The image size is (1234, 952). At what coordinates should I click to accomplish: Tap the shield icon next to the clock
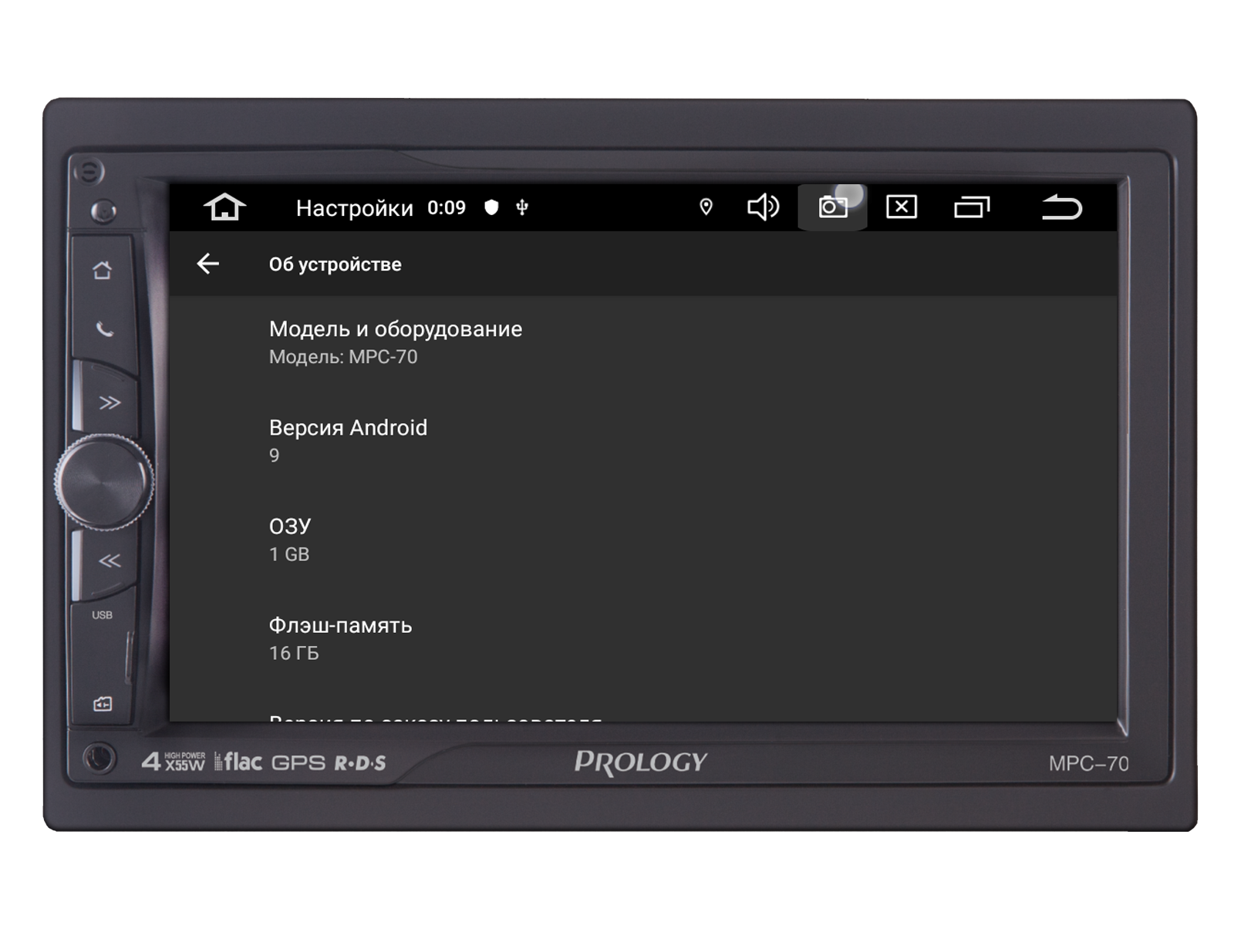(x=491, y=207)
